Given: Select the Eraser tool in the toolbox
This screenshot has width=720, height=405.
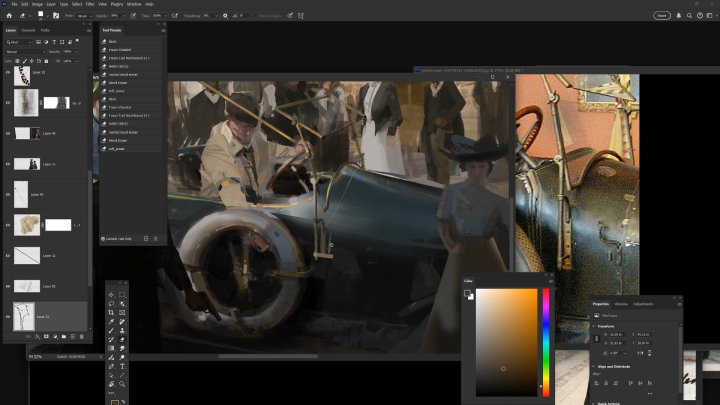Looking at the screenshot, I should [122, 339].
